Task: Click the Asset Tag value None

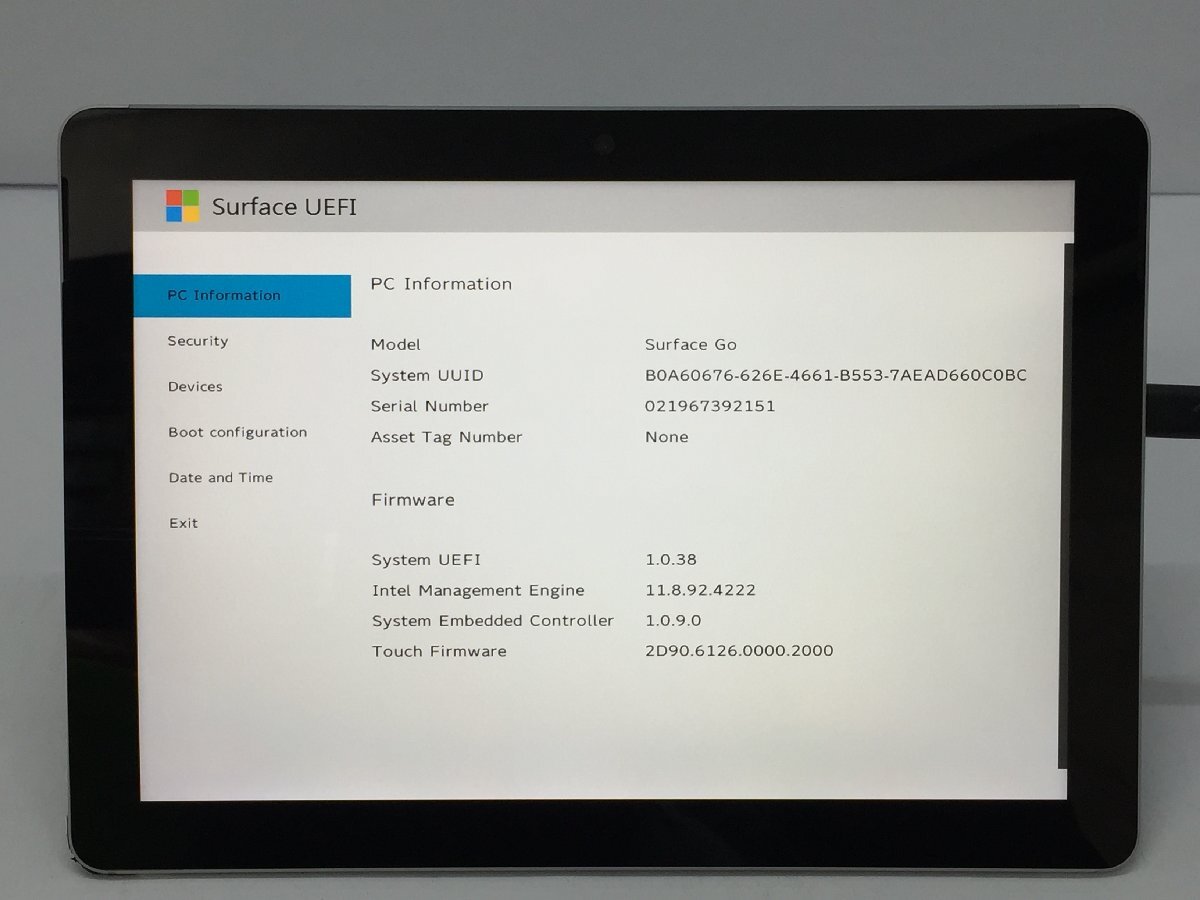Action: pyautogui.click(x=667, y=437)
